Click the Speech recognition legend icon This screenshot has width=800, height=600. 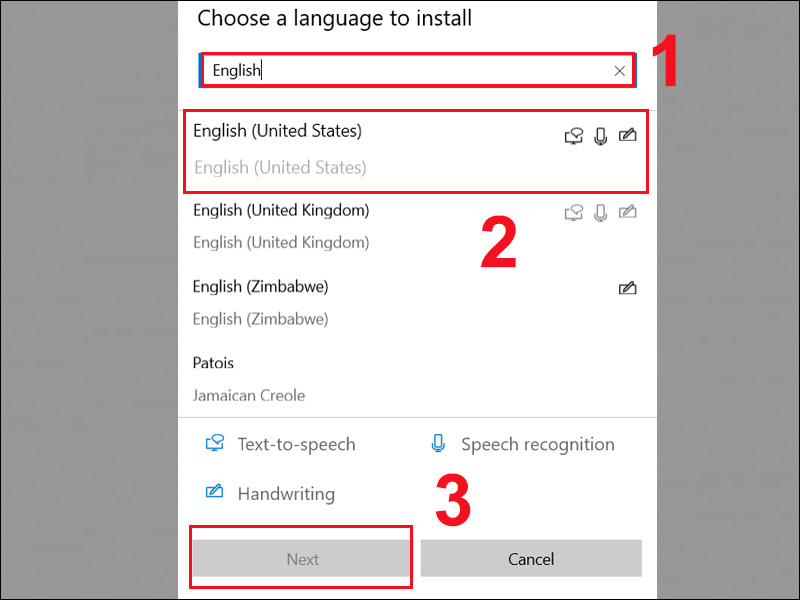click(438, 443)
